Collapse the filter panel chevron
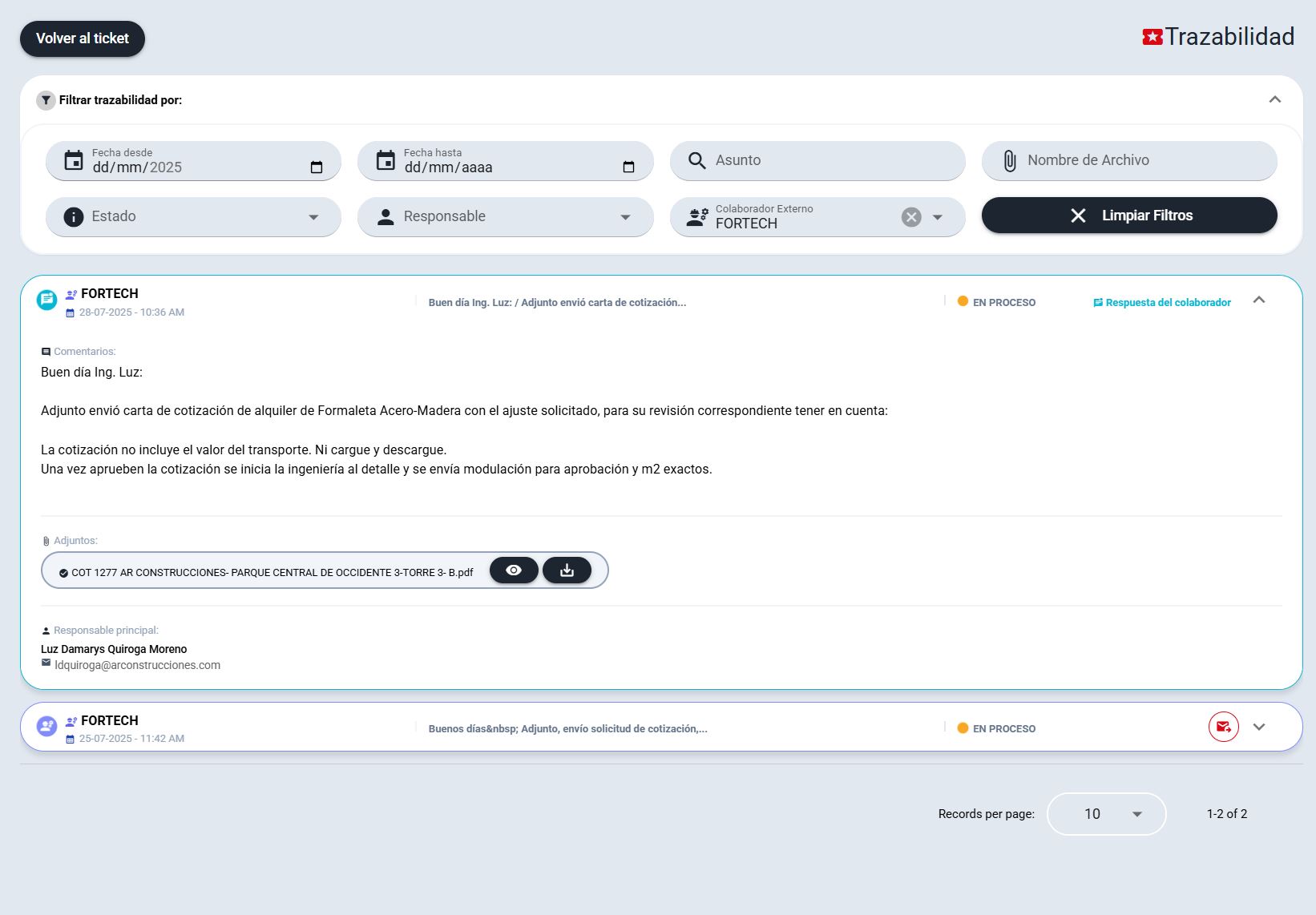The width and height of the screenshot is (1316, 915). point(1274,100)
